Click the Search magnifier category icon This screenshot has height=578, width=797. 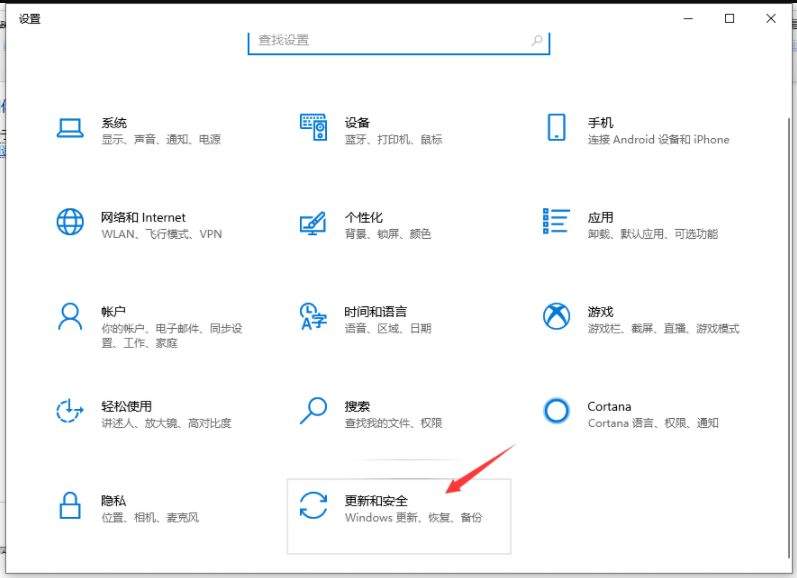313,411
